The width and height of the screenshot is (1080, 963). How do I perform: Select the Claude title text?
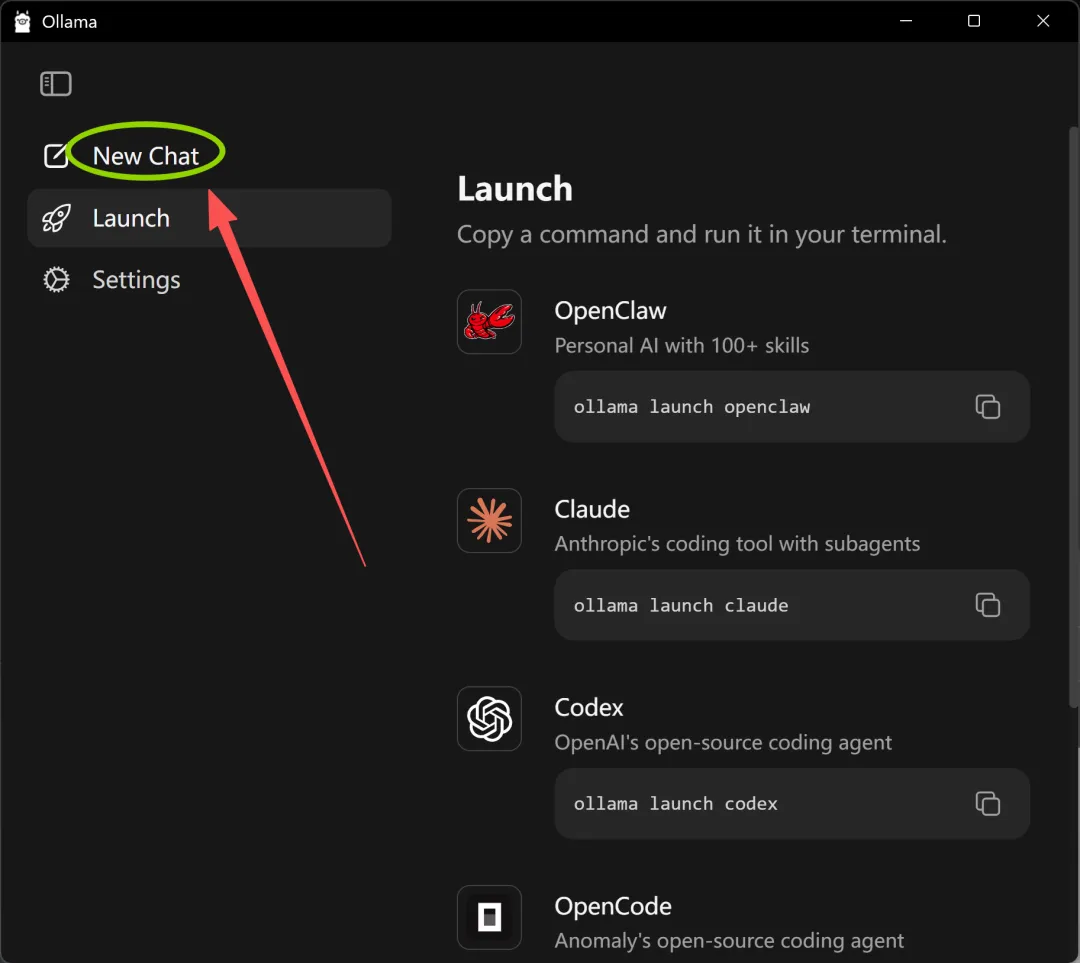(592, 509)
